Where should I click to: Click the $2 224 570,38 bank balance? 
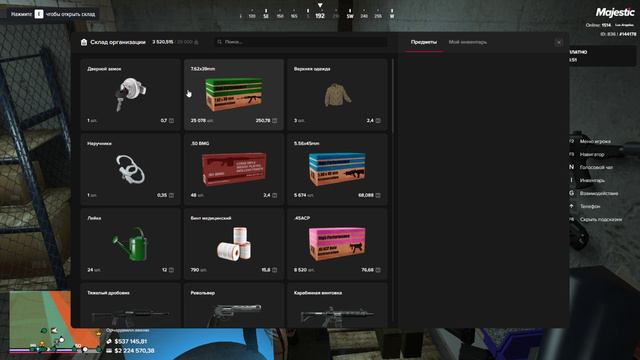point(134,351)
